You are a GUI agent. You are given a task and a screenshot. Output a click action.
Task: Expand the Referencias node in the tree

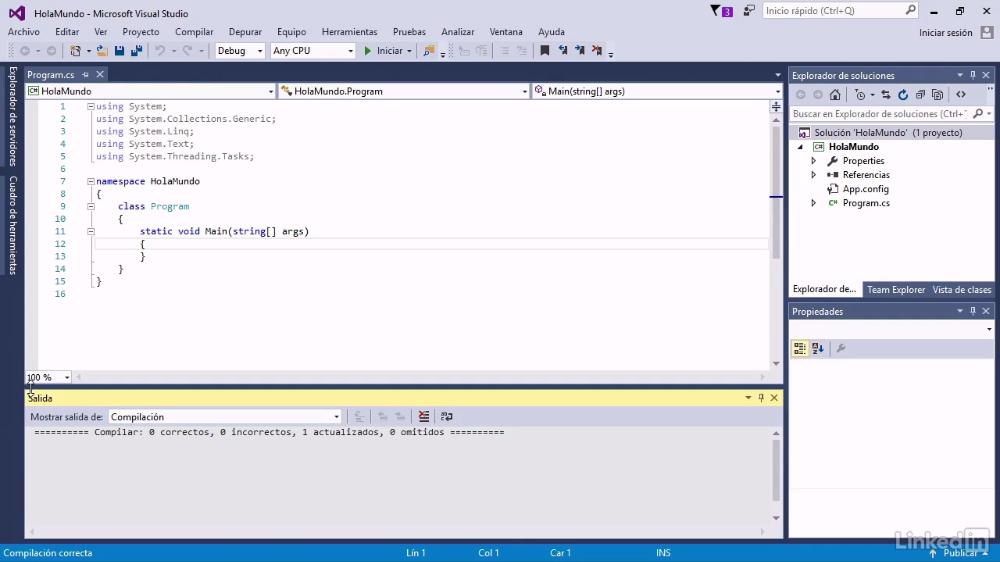point(814,175)
